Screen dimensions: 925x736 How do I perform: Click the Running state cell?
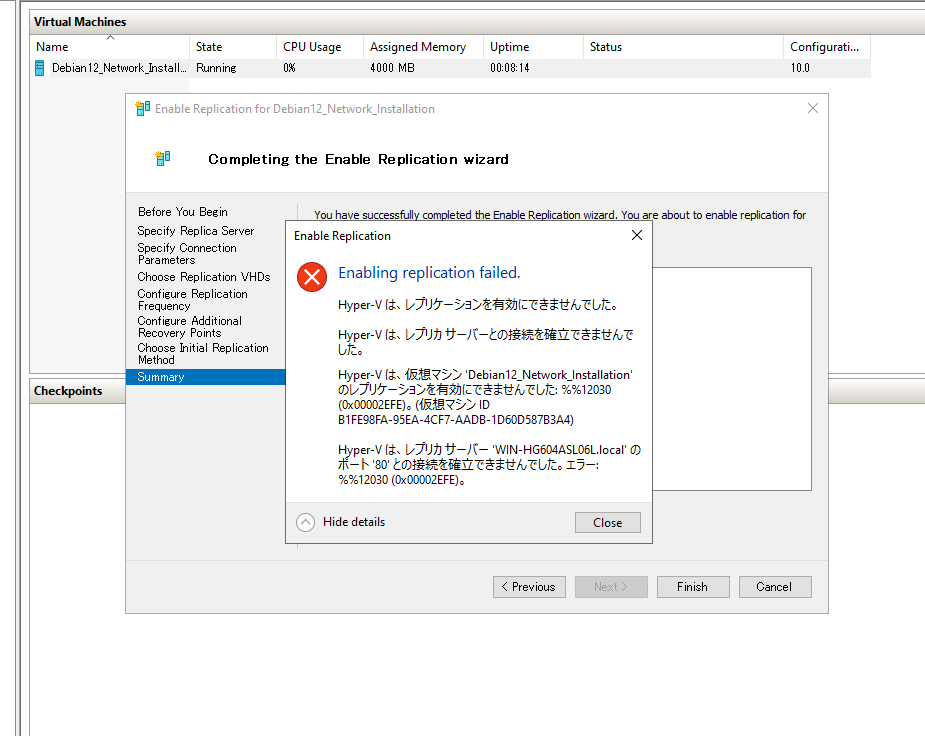point(216,68)
